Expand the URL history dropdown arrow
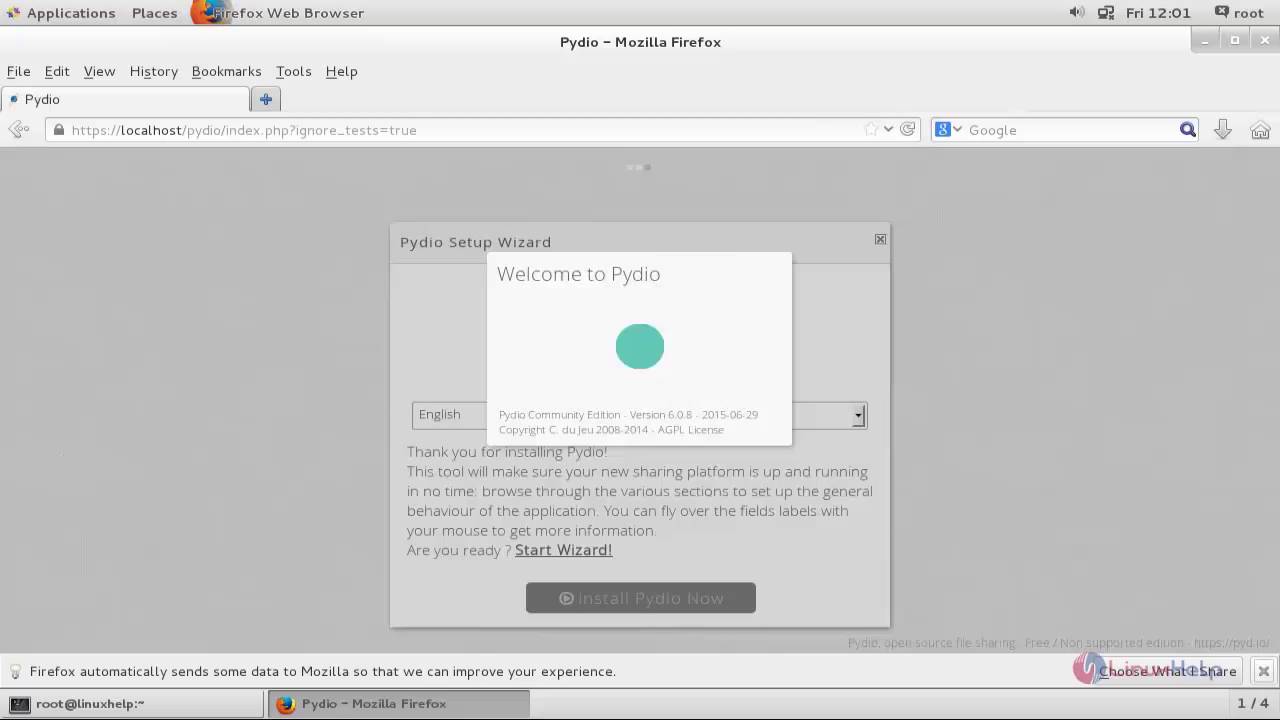Image resolution: width=1280 pixels, height=720 pixels. pyautogui.click(x=888, y=129)
